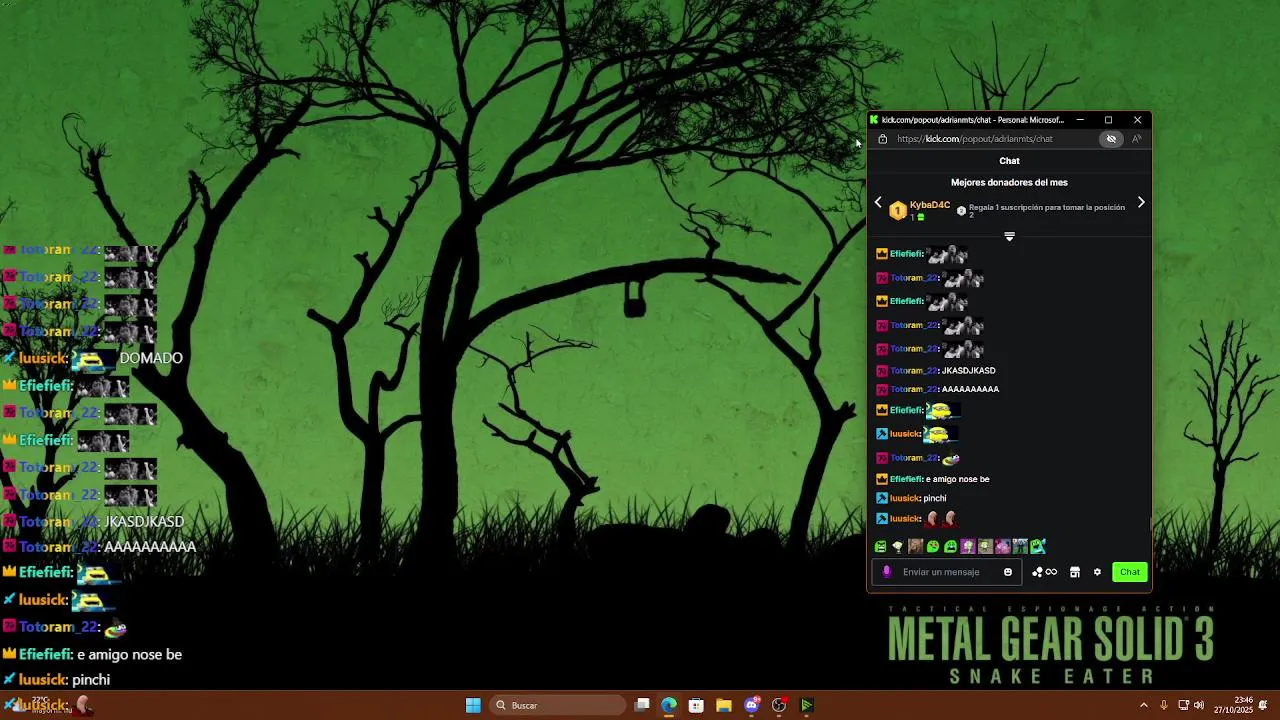Click luusick username on the 'pinchi' message

(905, 498)
